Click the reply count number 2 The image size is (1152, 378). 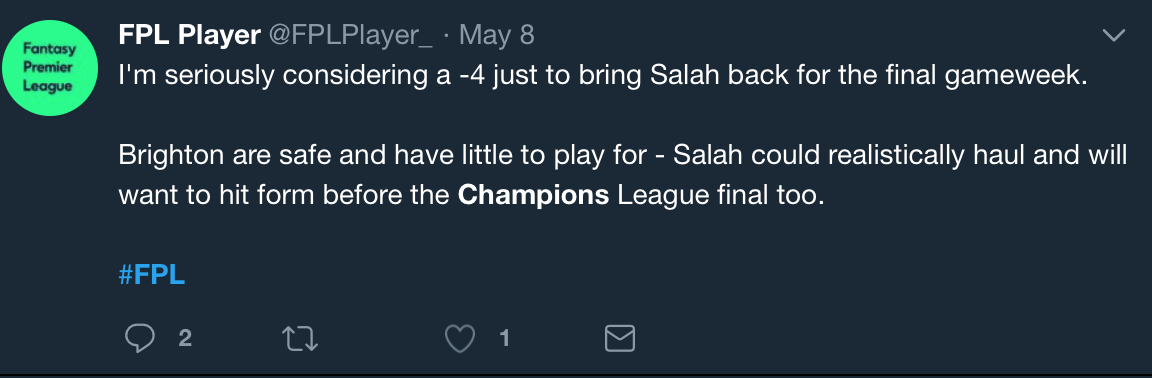[185, 338]
